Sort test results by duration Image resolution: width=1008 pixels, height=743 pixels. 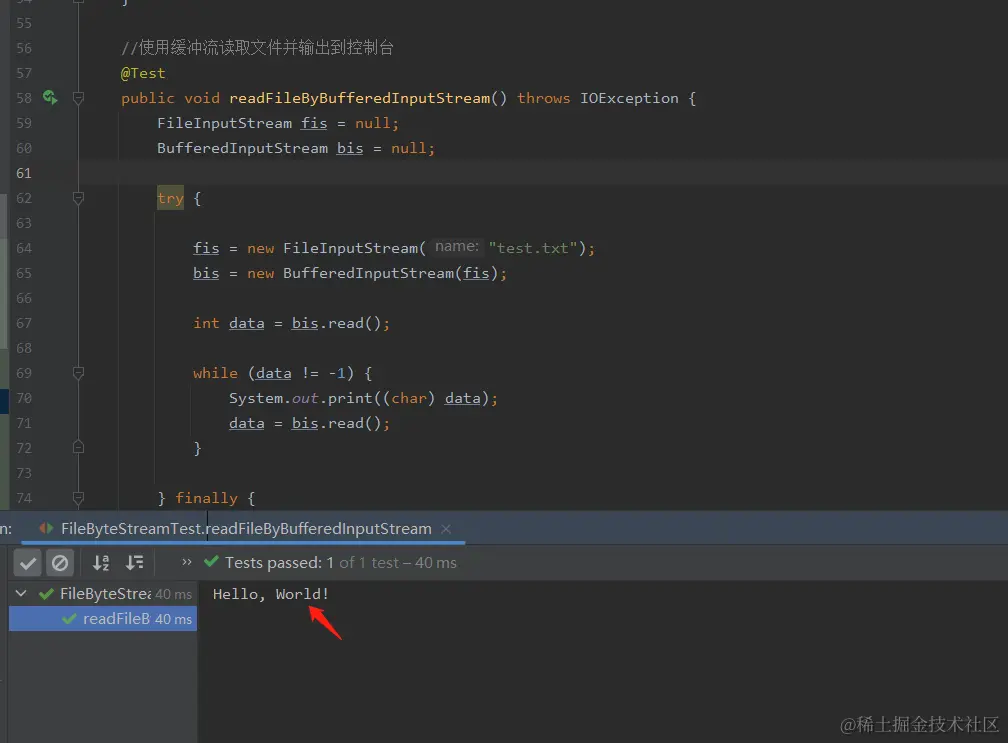click(134, 563)
